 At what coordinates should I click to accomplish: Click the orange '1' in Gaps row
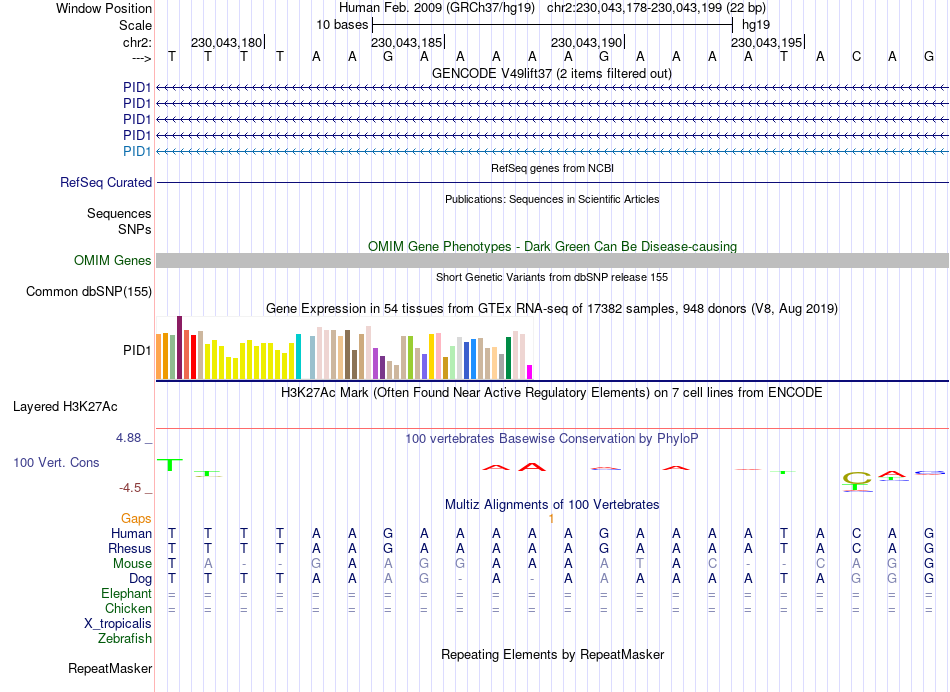[551, 519]
